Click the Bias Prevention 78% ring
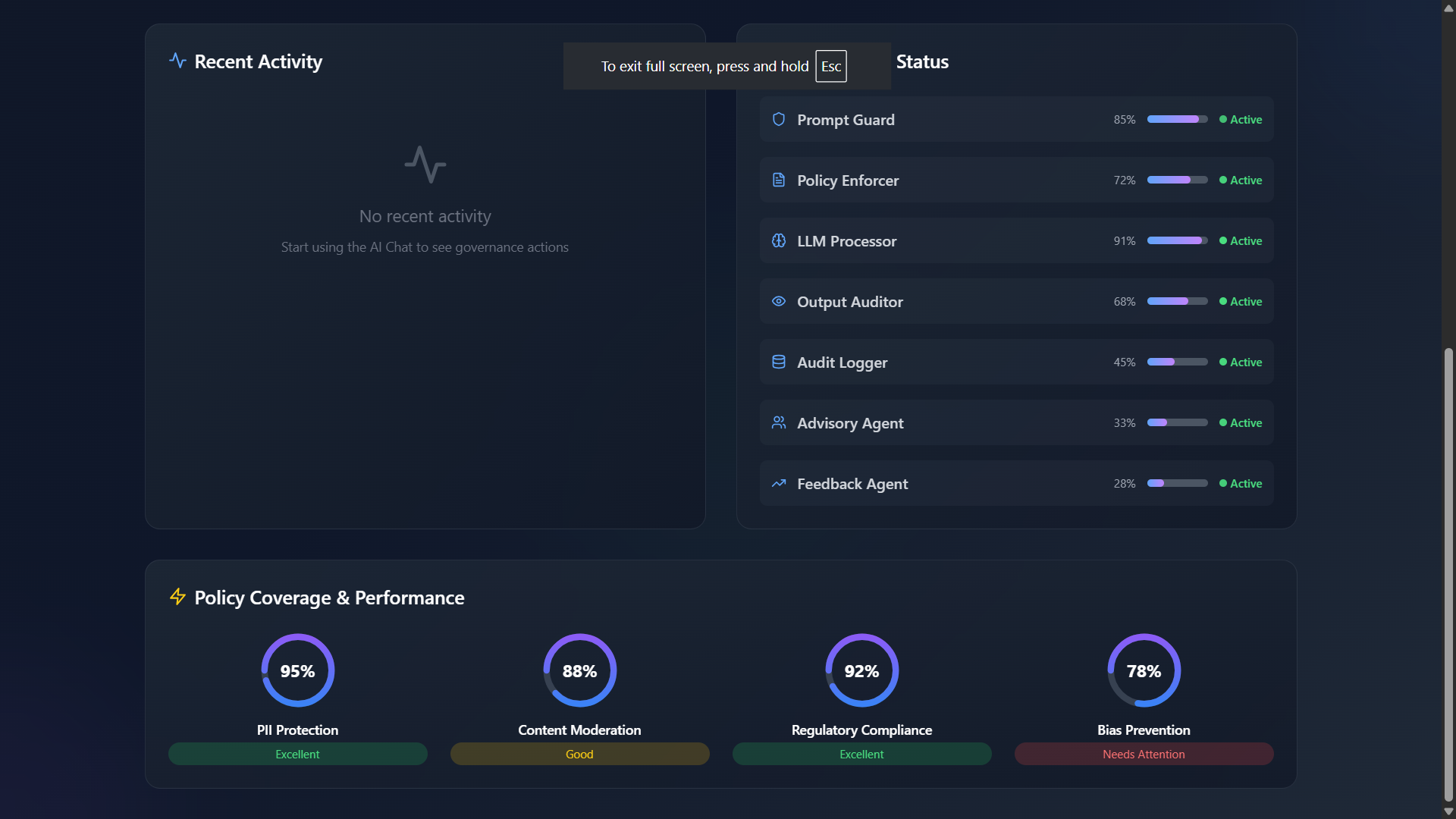The width and height of the screenshot is (1456, 819). pos(1144,670)
